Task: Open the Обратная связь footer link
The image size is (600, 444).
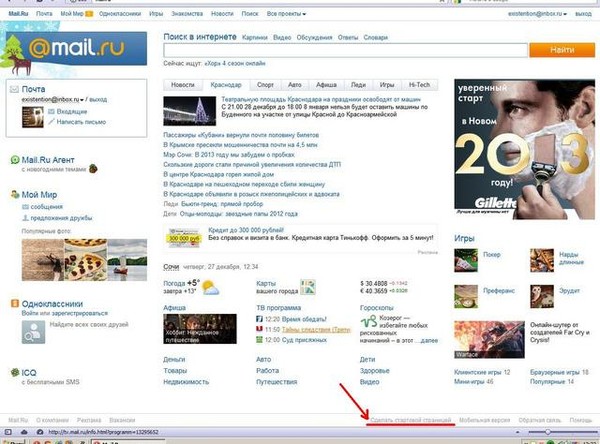Action: [540, 420]
